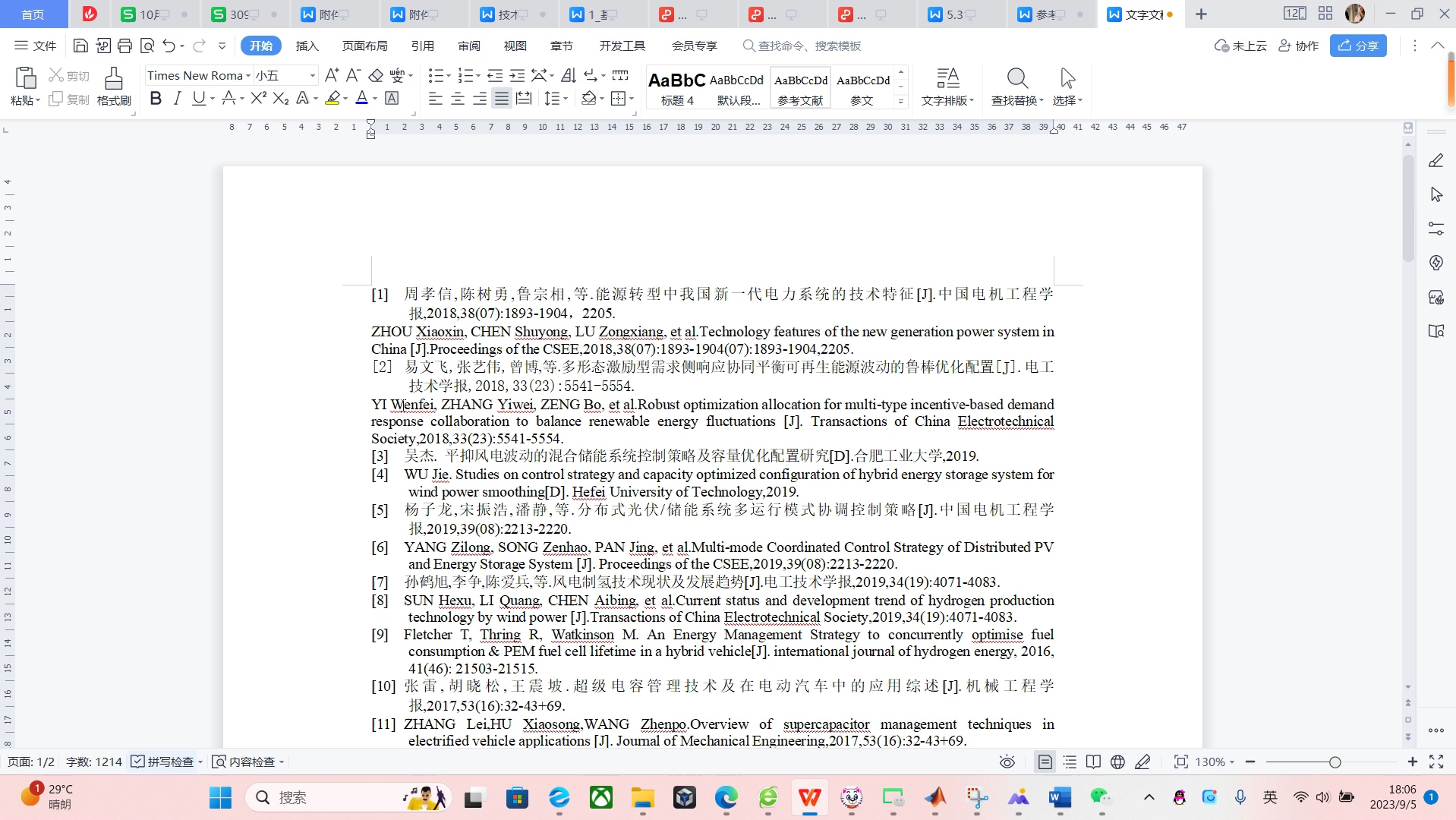Click the zoom slider handle
Screen dimensions: 1456x820
(x=1335, y=762)
